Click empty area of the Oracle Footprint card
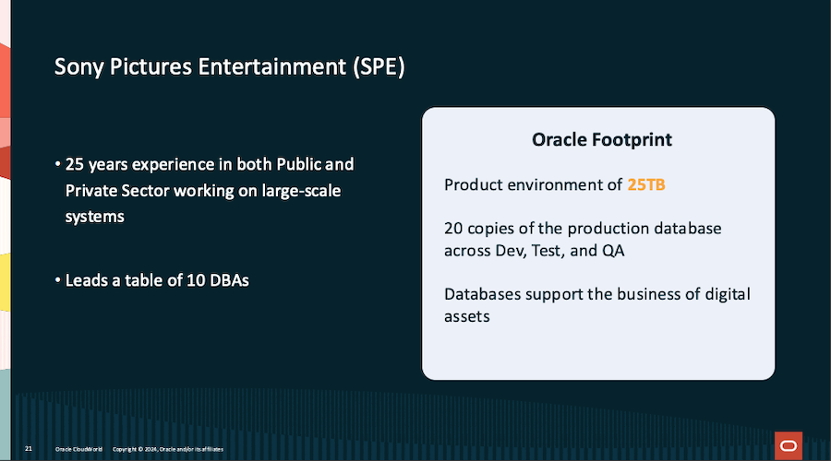The width and height of the screenshot is (832, 462). tap(598, 348)
